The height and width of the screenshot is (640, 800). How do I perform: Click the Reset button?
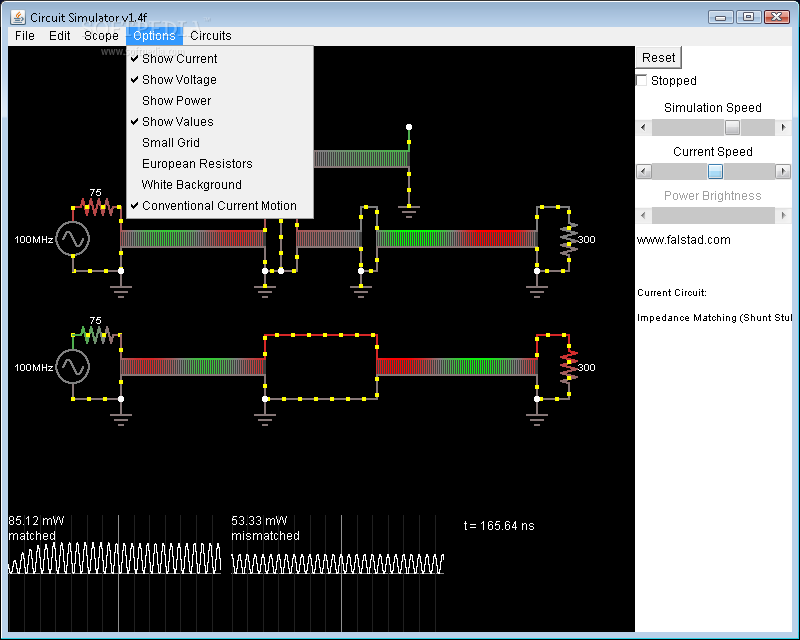658,58
